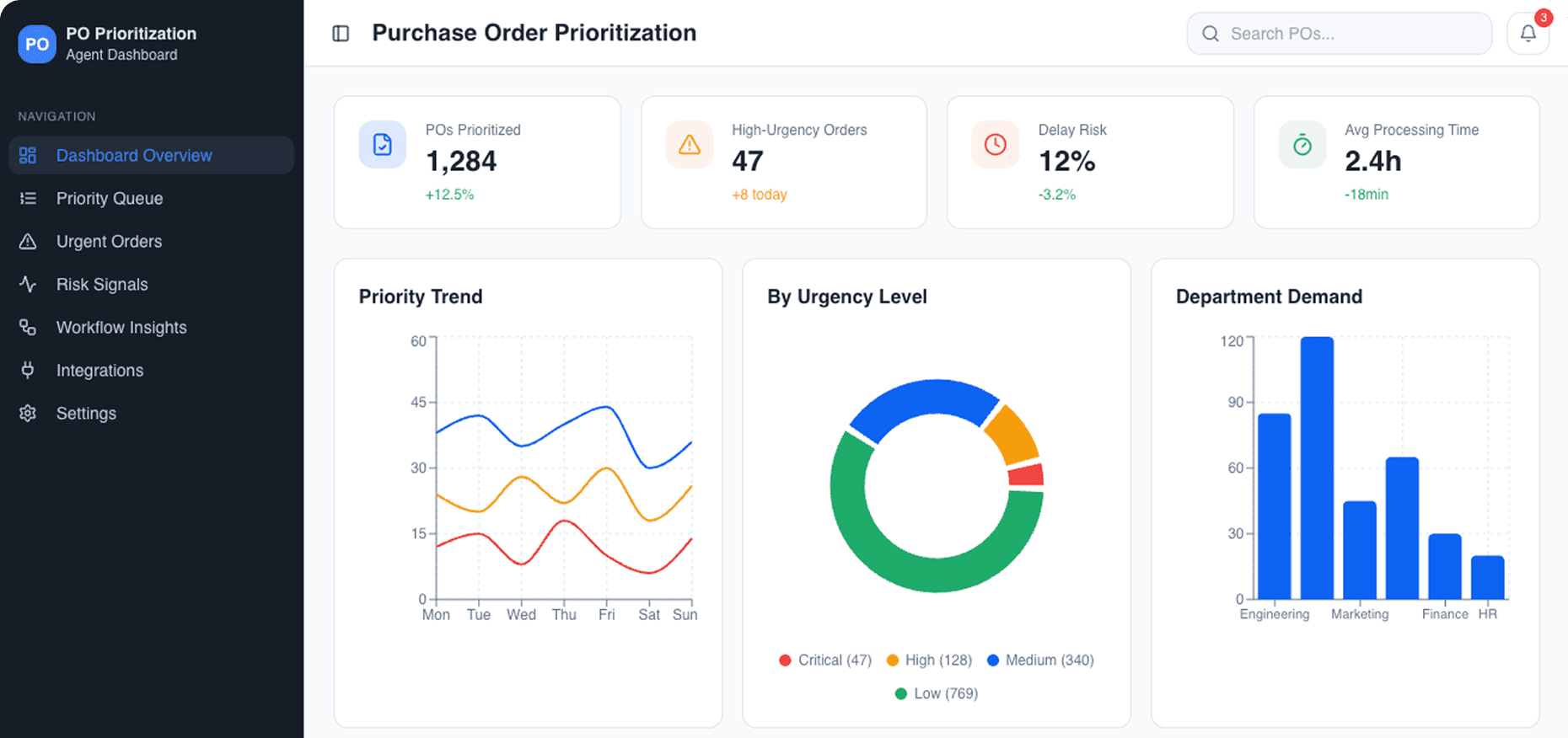1568x738 pixels.
Task: Click the 2.4h processing time value
Action: point(1372,161)
